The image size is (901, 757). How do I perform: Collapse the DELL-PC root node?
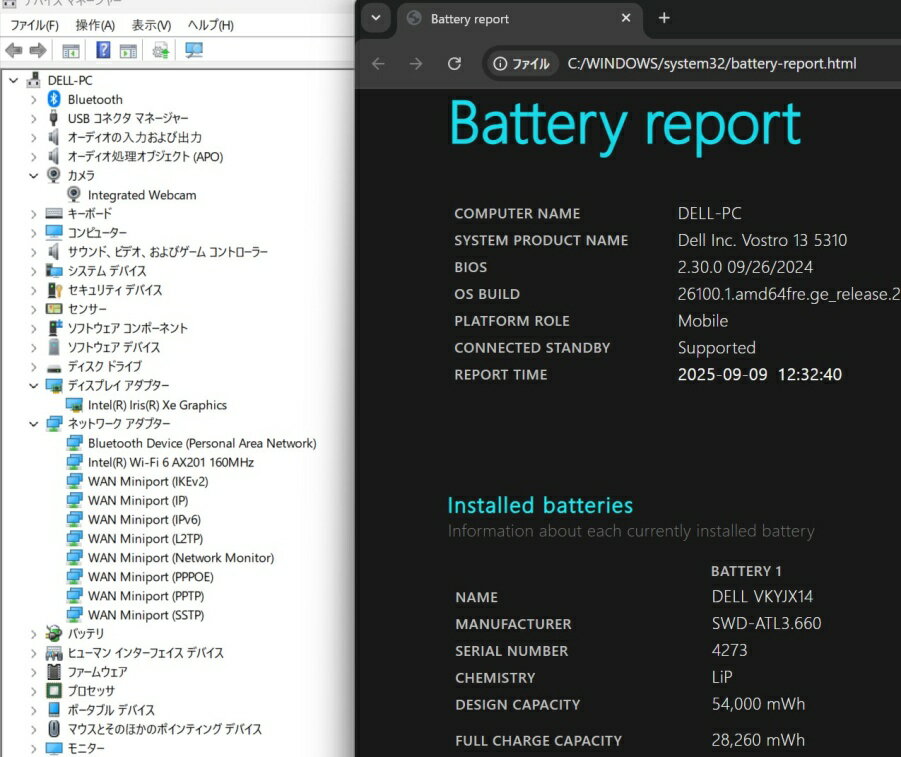pos(14,80)
